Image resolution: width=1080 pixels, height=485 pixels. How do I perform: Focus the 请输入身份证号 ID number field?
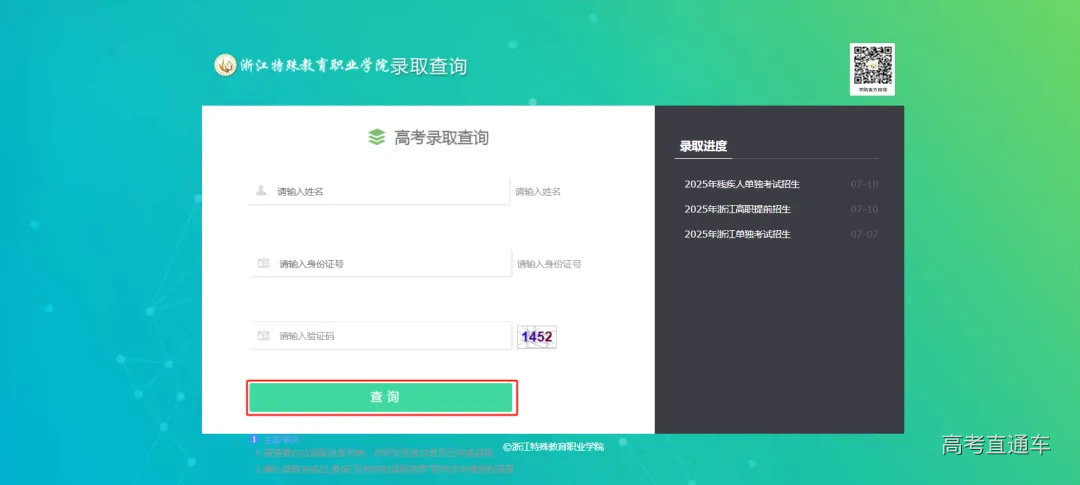click(381, 263)
